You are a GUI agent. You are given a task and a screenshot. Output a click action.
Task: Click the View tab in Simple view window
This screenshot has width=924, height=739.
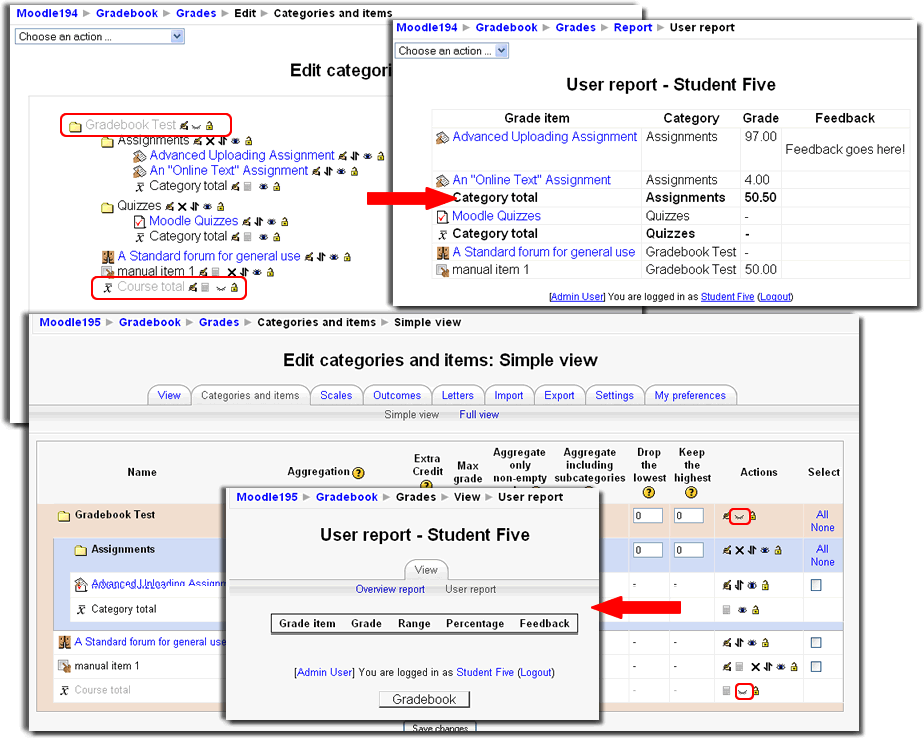169,395
